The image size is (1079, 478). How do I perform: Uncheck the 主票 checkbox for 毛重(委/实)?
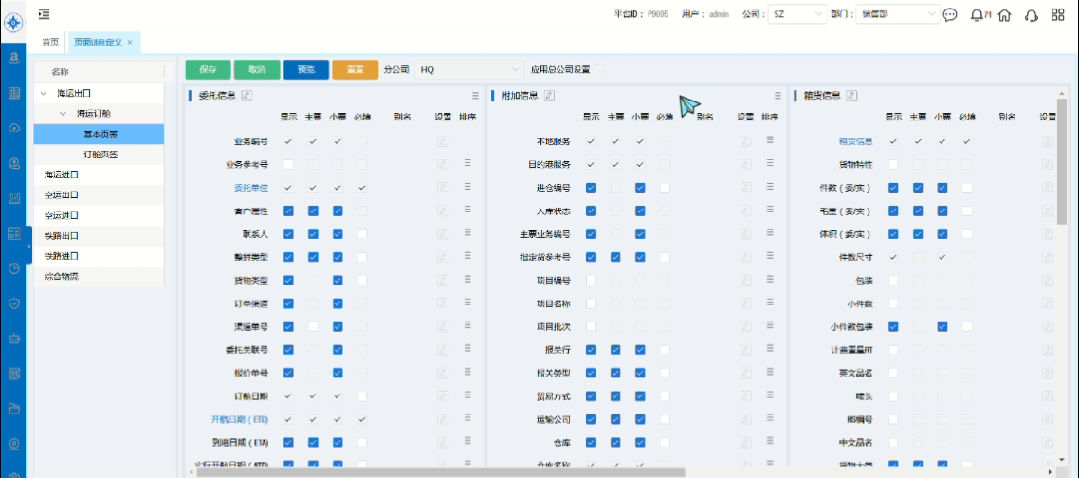(x=918, y=210)
